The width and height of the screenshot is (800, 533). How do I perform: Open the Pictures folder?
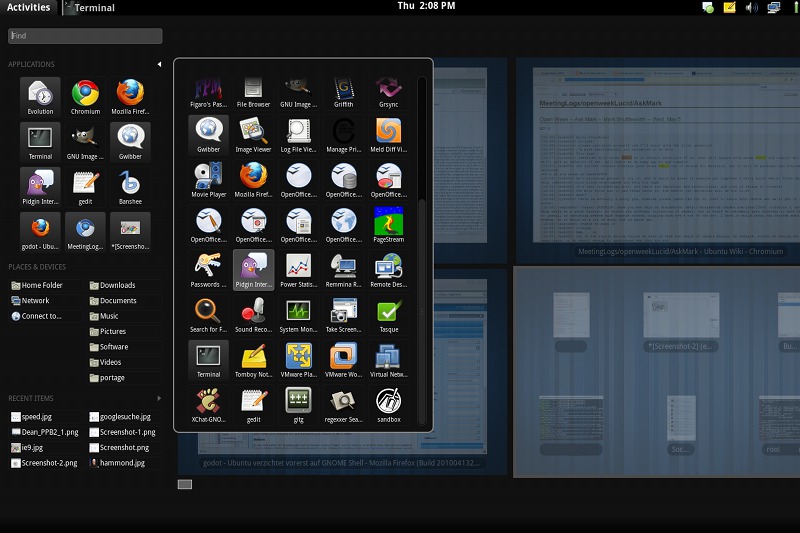pyautogui.click(x=108, y=331)
